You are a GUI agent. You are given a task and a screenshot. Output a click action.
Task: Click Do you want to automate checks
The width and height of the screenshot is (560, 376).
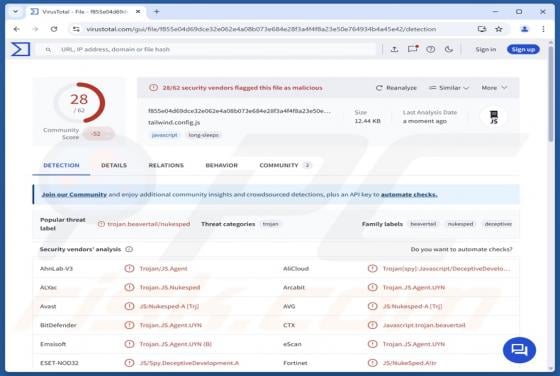pos(461,249)
